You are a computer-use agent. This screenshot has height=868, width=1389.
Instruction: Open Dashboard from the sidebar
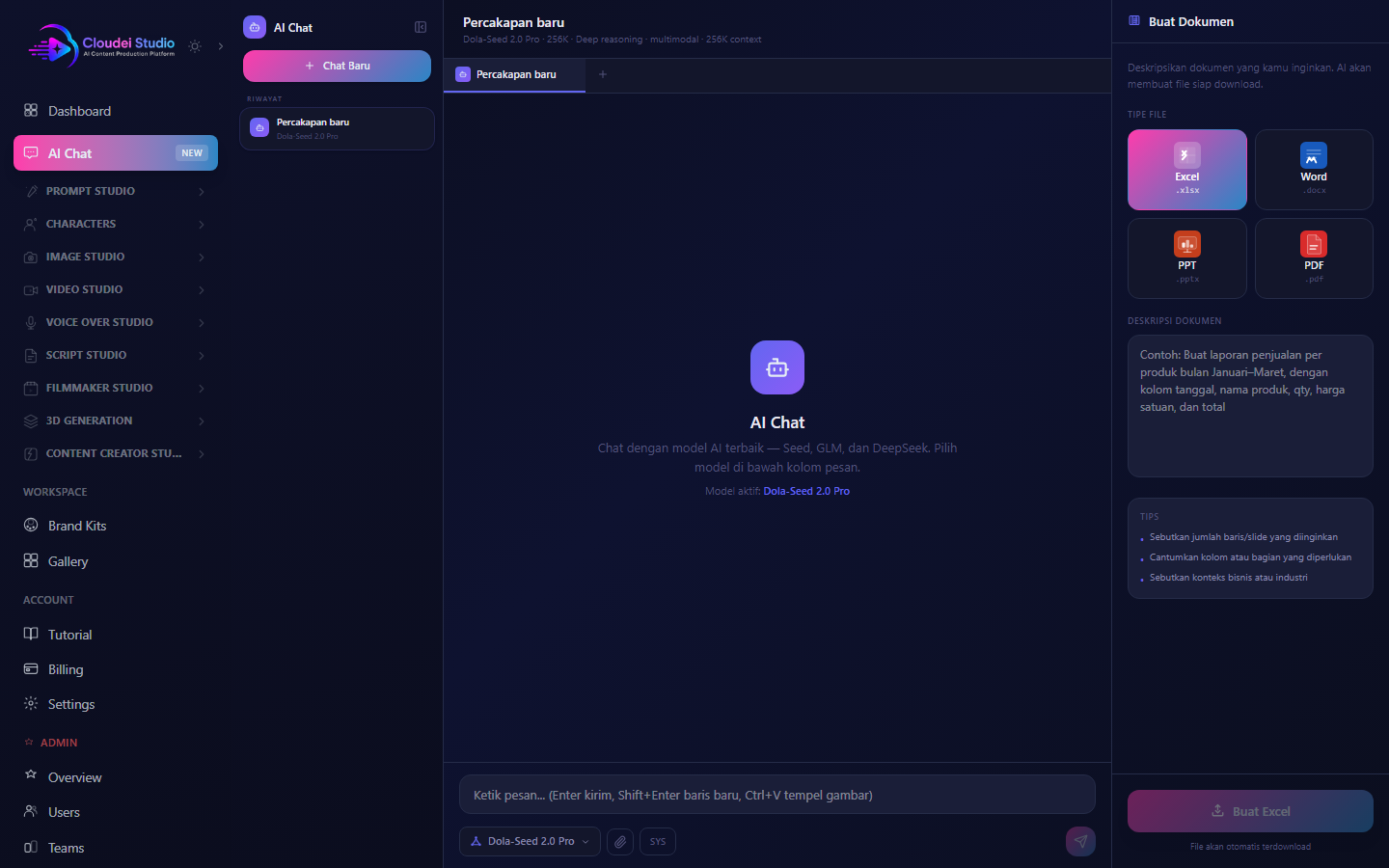116,111
